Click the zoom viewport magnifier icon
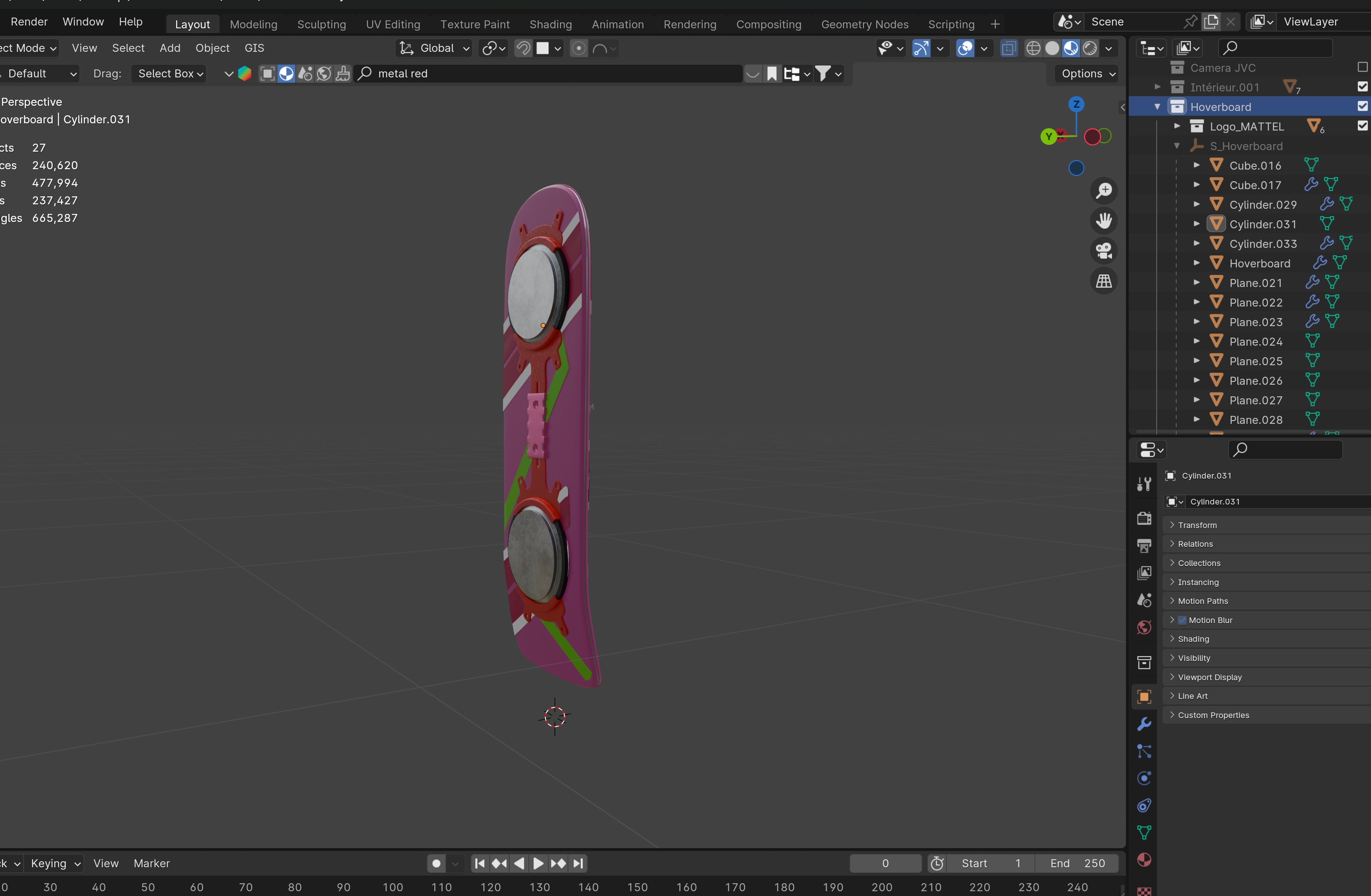The height and width of the screenshot is (896, 1371). coord(1104,191)
